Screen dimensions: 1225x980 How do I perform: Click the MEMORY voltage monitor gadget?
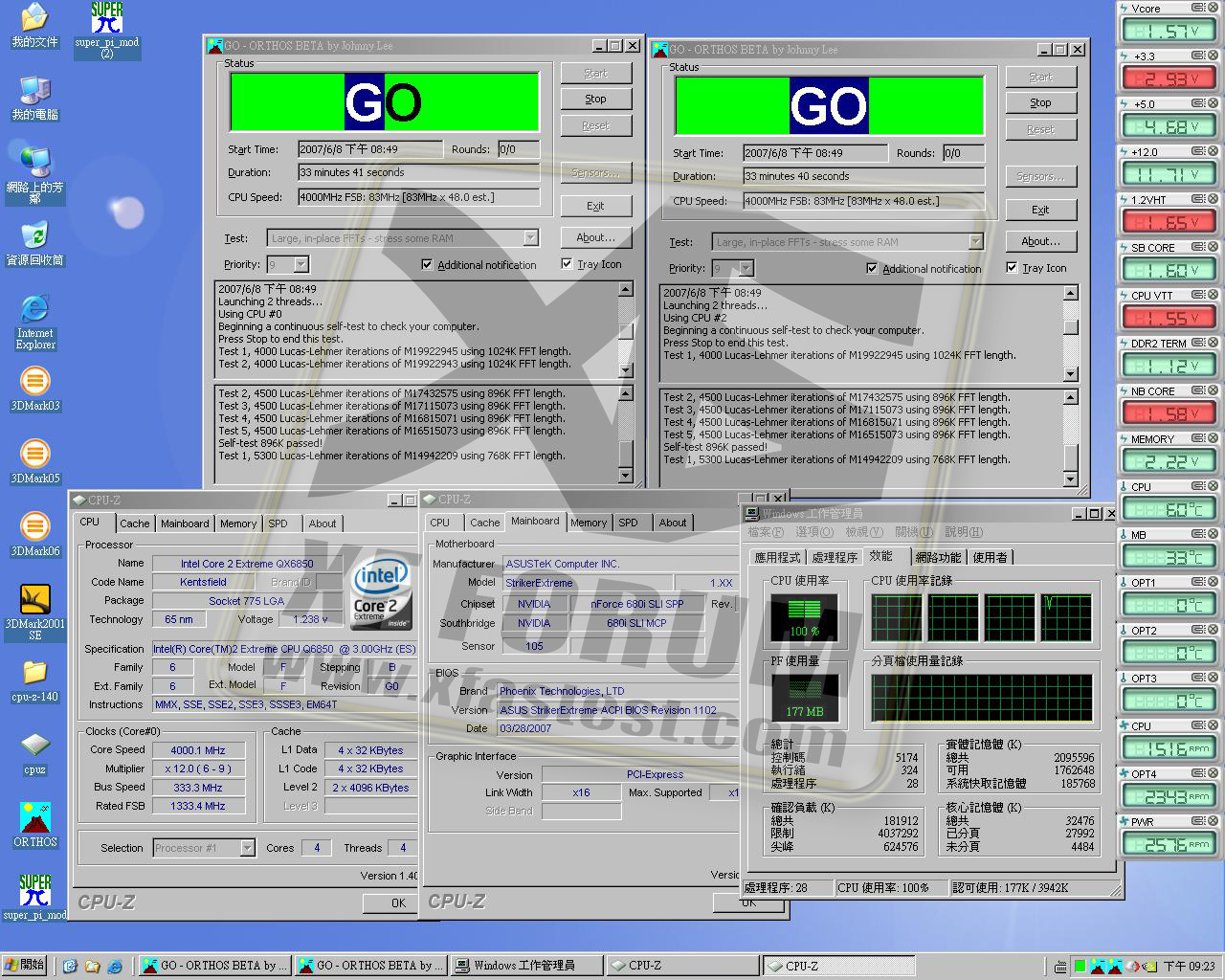coord(1169,455)
